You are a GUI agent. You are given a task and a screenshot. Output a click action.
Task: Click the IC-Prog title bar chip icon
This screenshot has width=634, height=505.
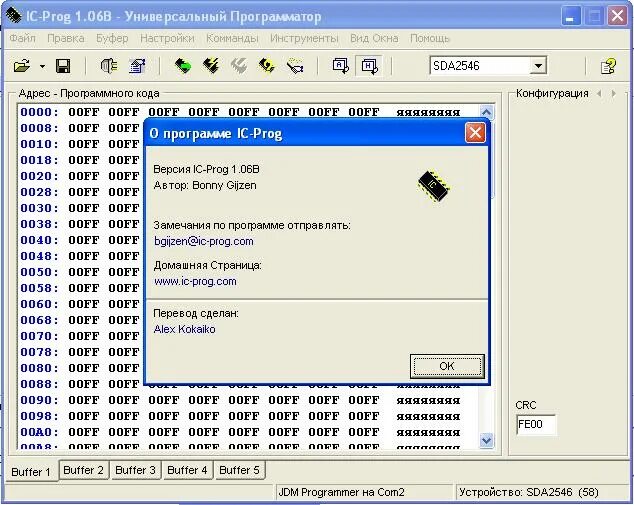14,16
